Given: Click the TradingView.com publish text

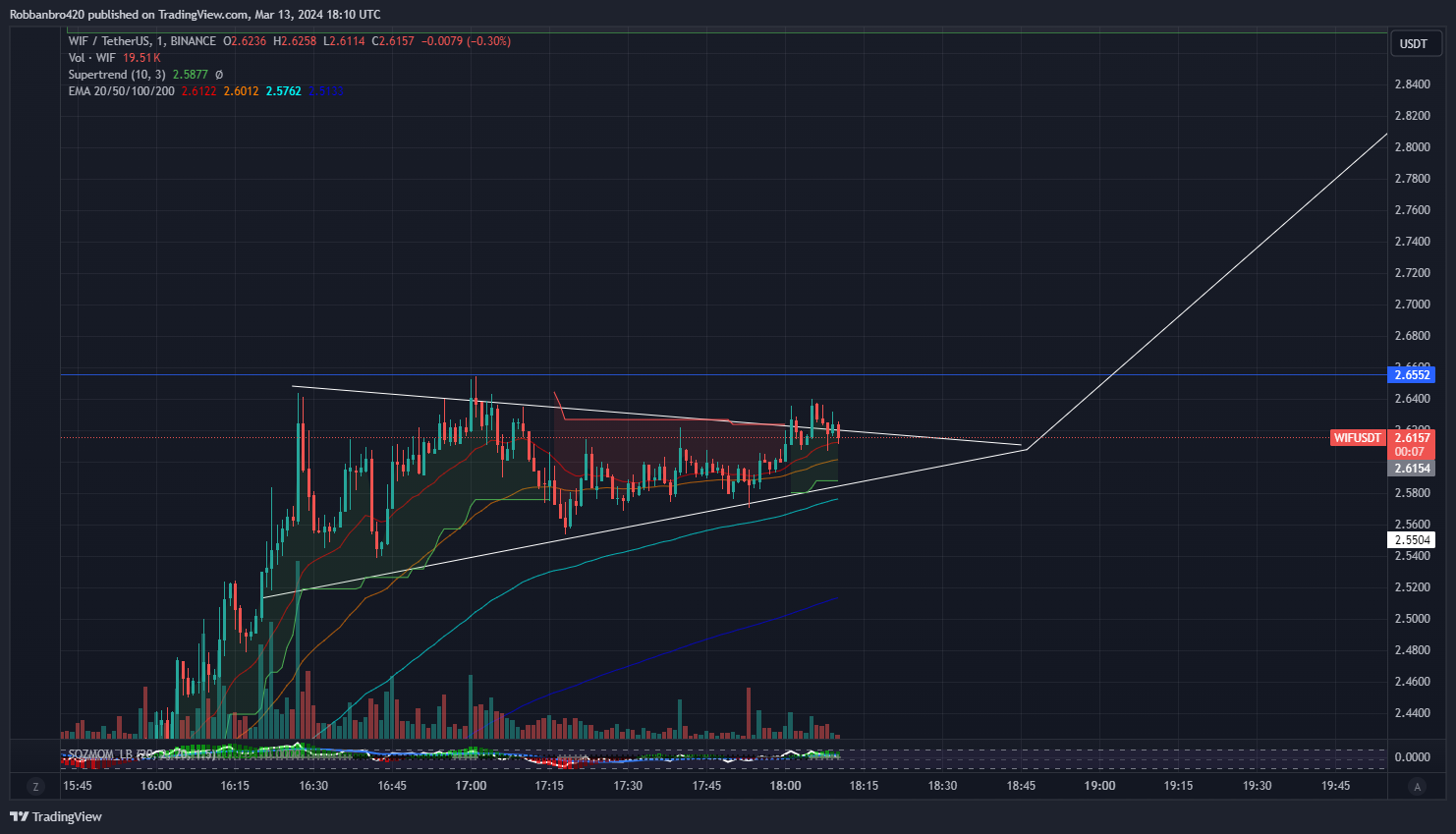Looking at the screenshot, I should (203, 15).
